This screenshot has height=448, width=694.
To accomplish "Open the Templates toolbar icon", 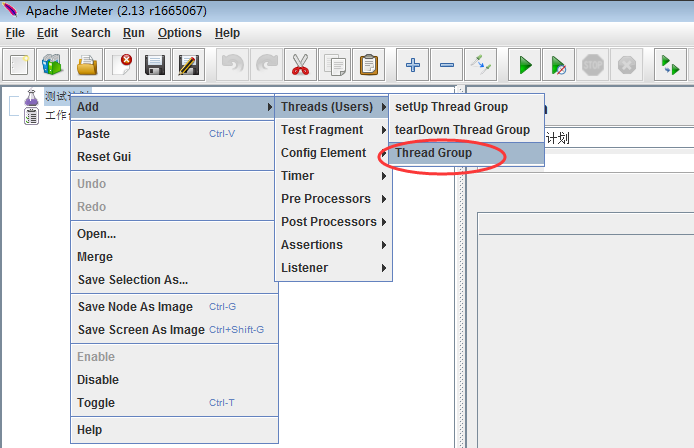I will (53, 65).
